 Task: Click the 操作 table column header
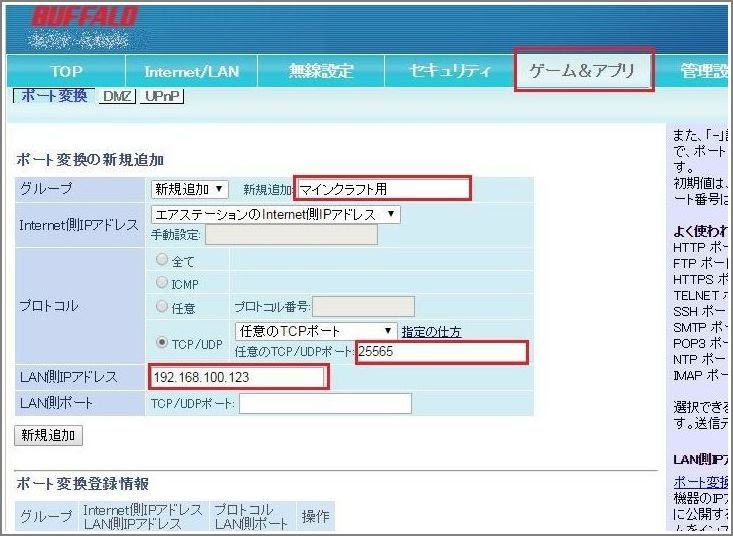(316, 516)
